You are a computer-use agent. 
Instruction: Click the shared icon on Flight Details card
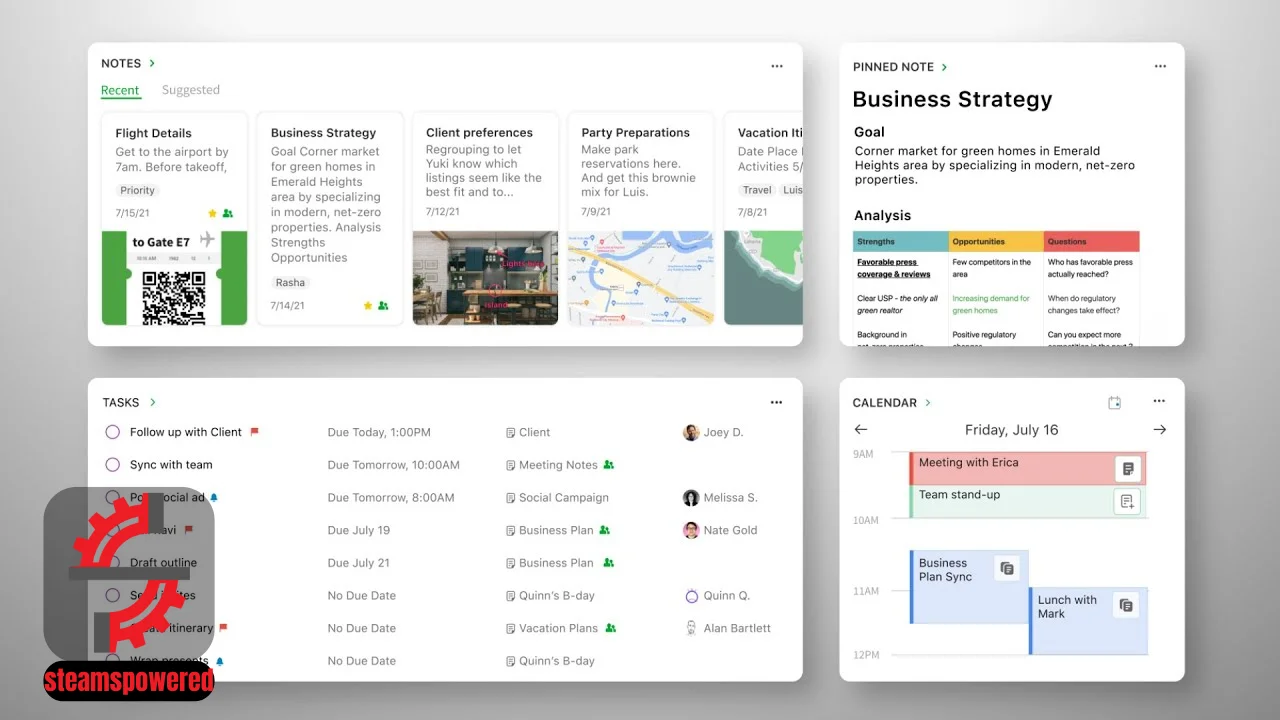pyautogui.click(x=227, y=213)
